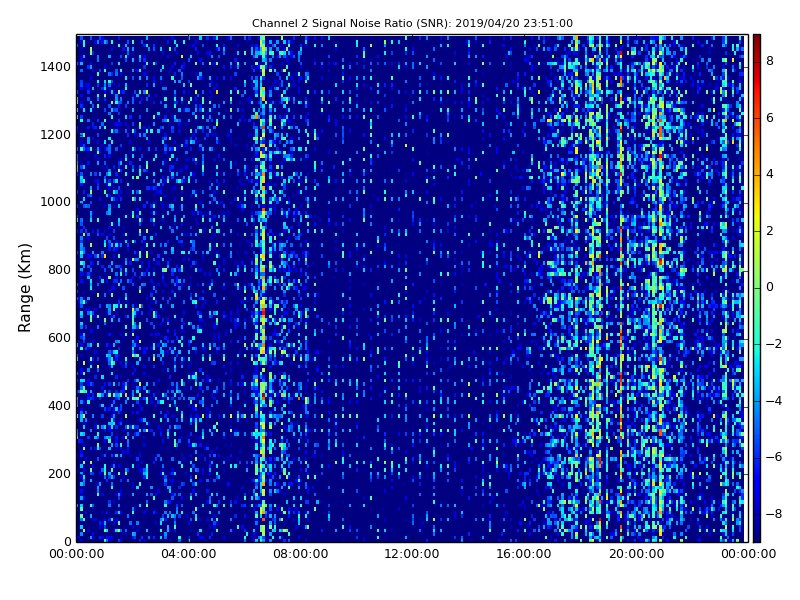Click the x-axis time label 08:00:00

301,554
